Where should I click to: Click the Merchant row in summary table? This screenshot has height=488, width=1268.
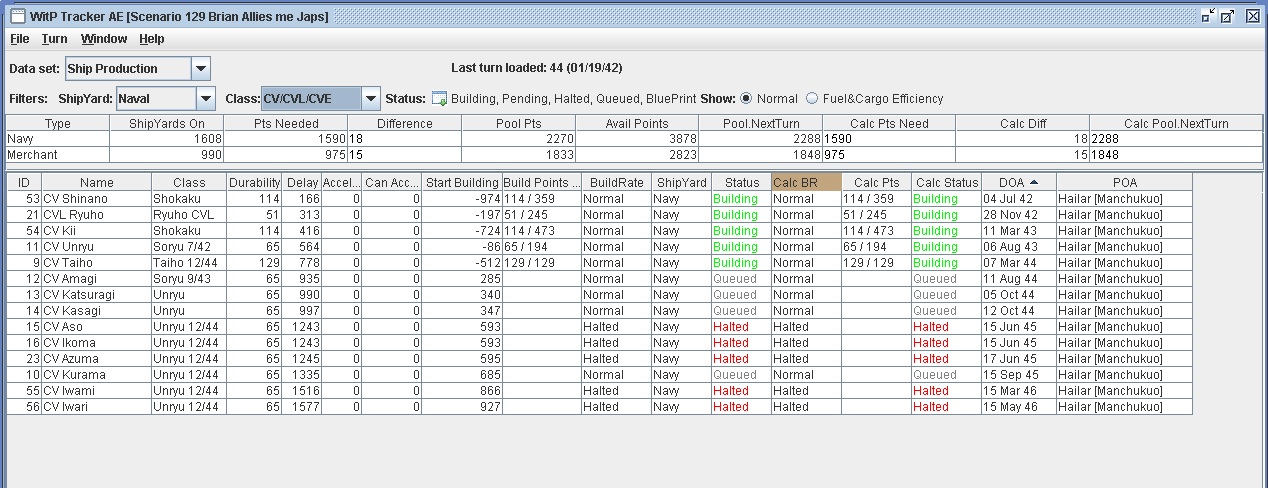(634, 155)
